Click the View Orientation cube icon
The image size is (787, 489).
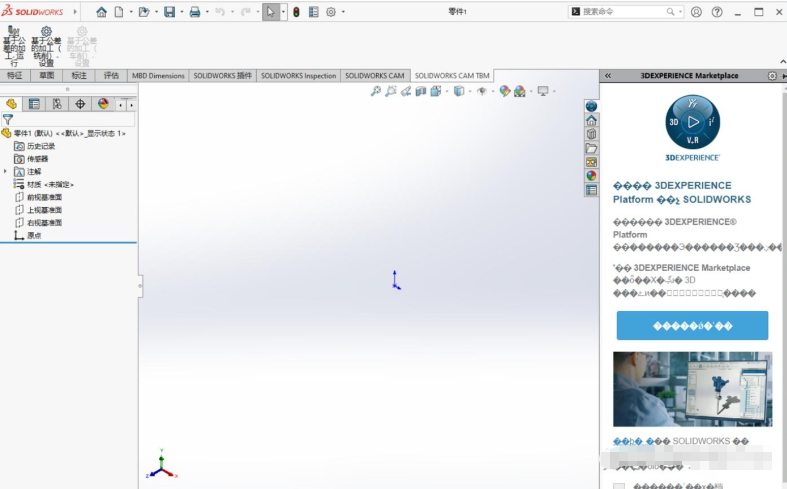(436, 91)
